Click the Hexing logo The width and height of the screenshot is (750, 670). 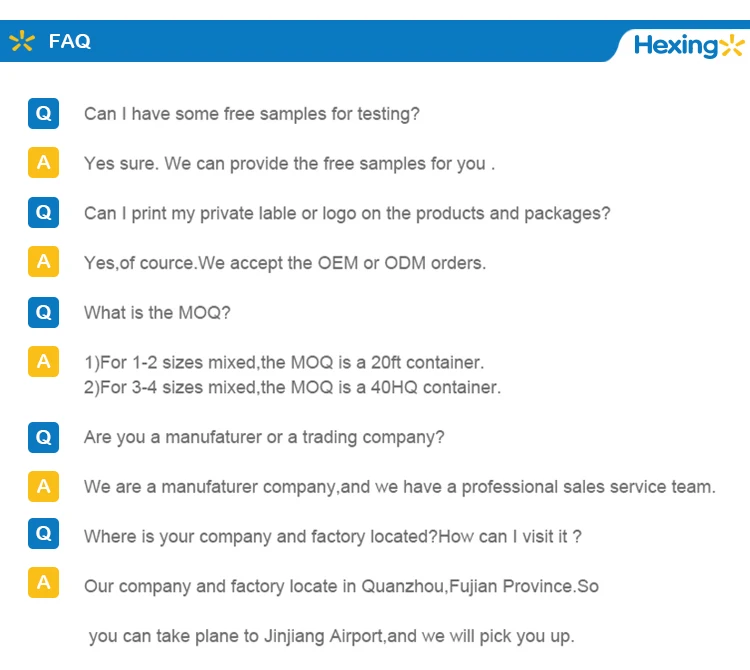click(x=690, y=45)
